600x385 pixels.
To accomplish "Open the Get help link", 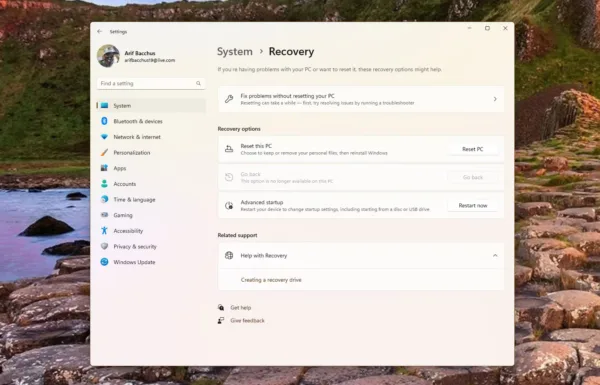I will coord(241,308).
